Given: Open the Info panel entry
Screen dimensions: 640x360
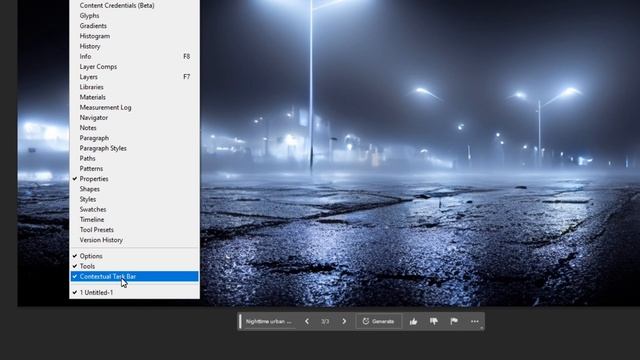Looking at the screenshot, I should click(x=134, y=56).
